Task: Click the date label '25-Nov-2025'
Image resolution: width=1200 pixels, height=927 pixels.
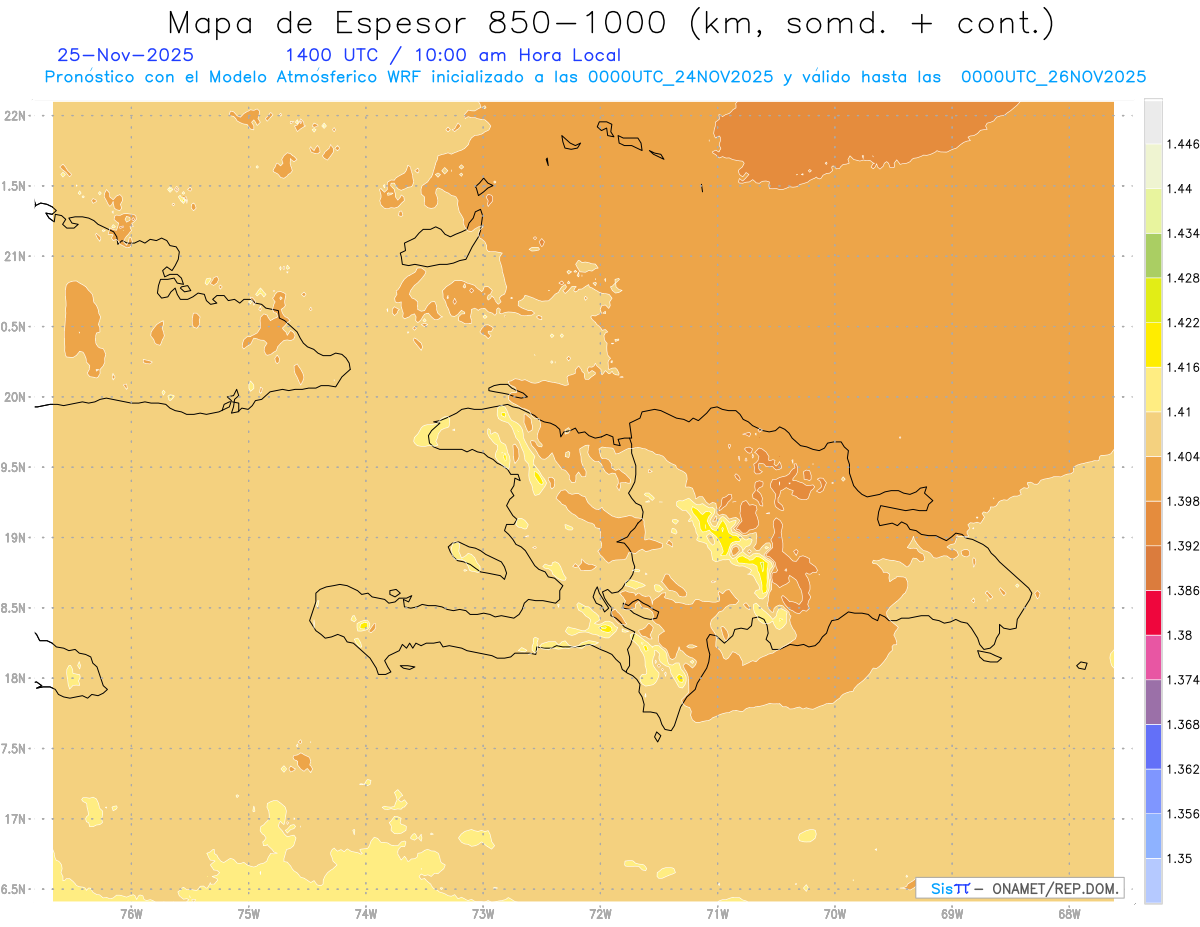Action: point(126,55)
